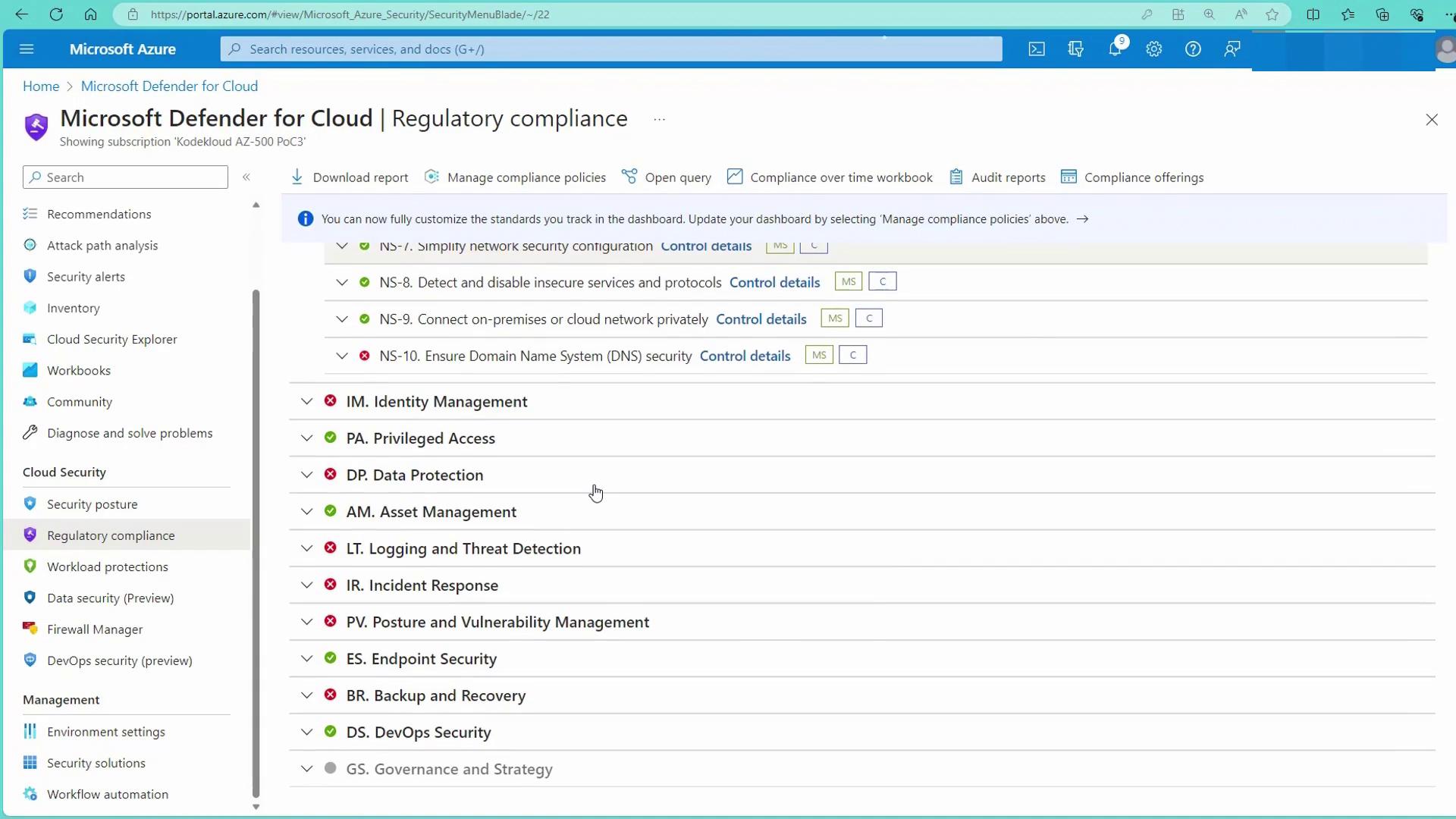
Task: Open the feedback icon in header
Action: [1232, 49]
